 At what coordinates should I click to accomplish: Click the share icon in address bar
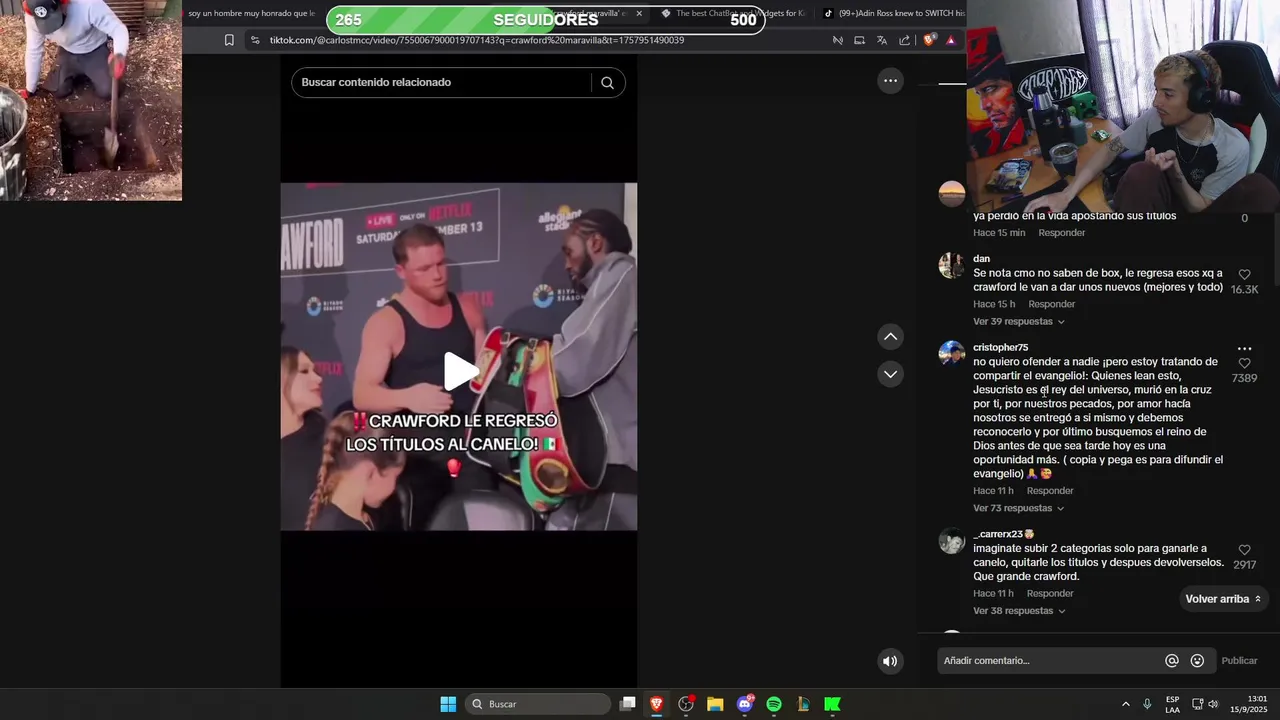904,40
